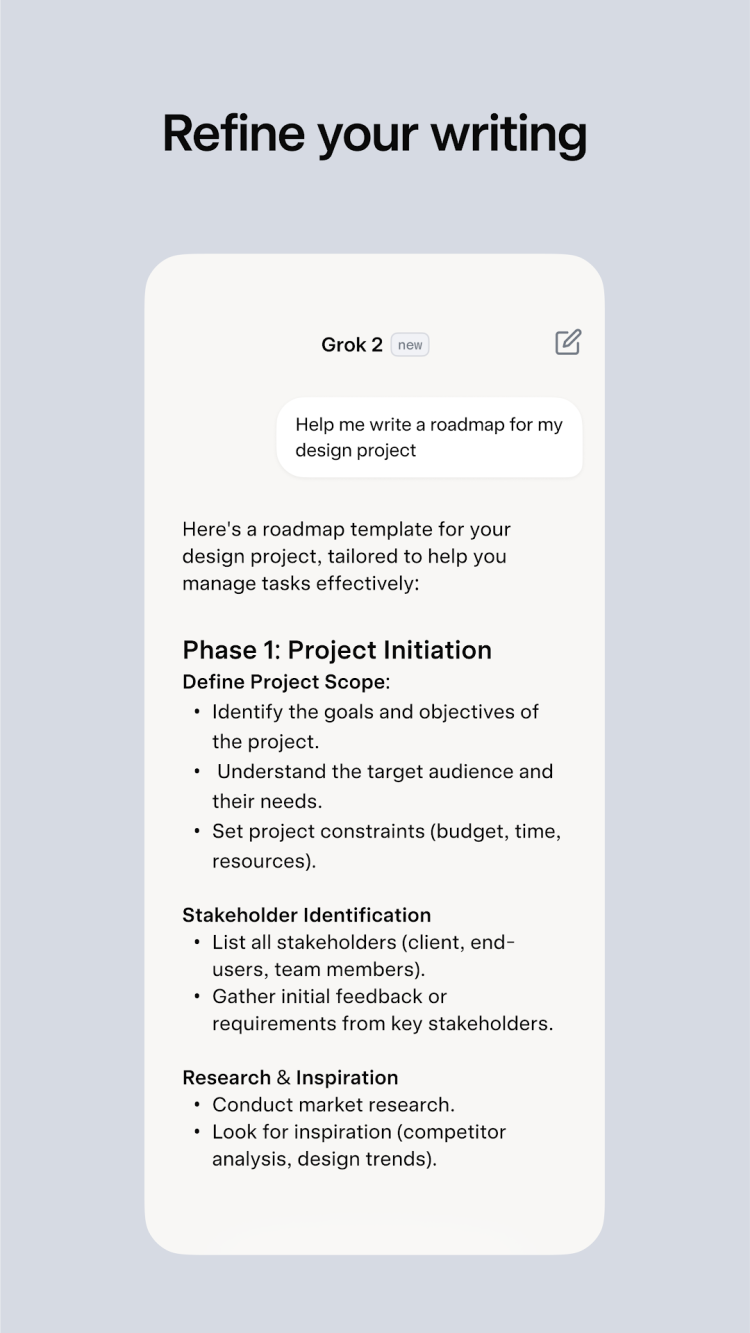Select the "List all stakeholders" bullet
The width and height of the screenshot is (750, 1333).
click(363, 942)
